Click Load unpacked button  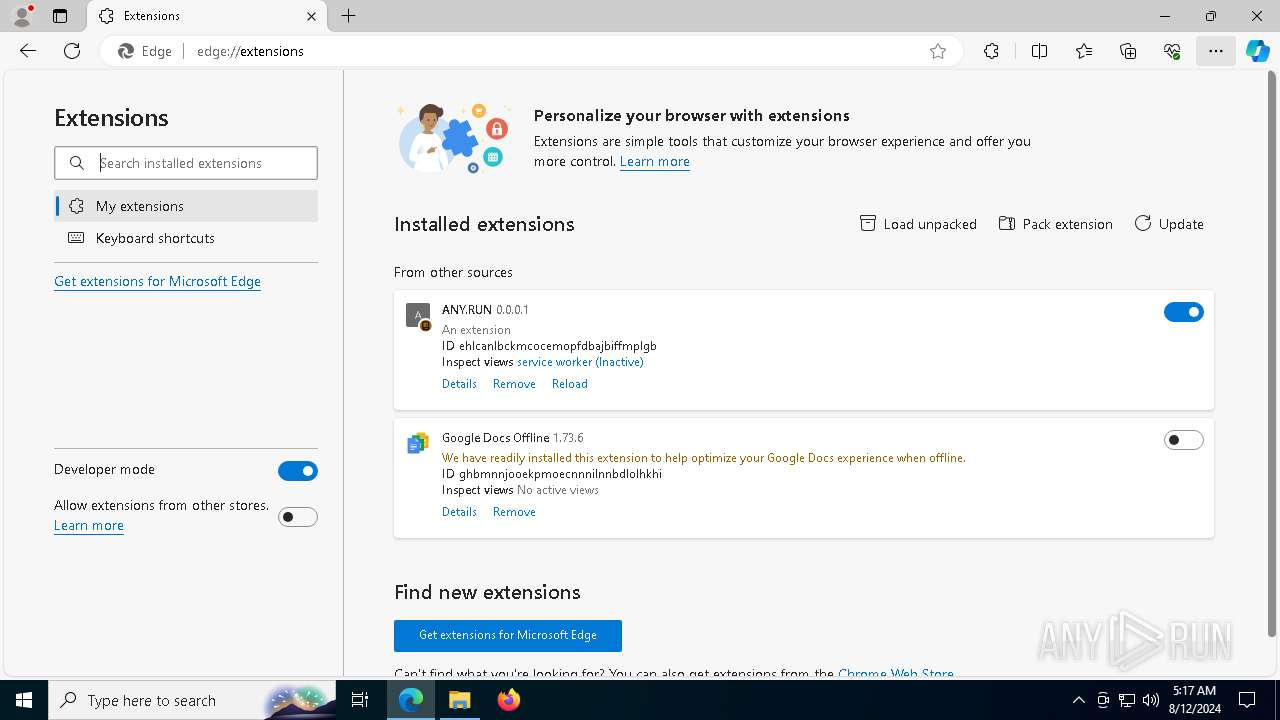(918, 224)
